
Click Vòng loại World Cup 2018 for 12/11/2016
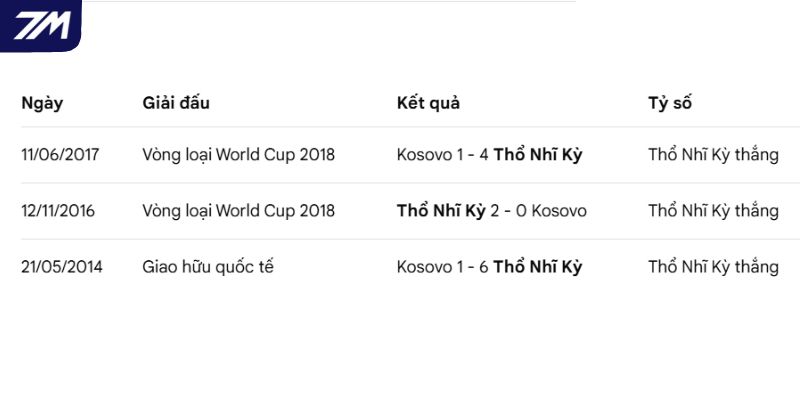click(239, 211)
